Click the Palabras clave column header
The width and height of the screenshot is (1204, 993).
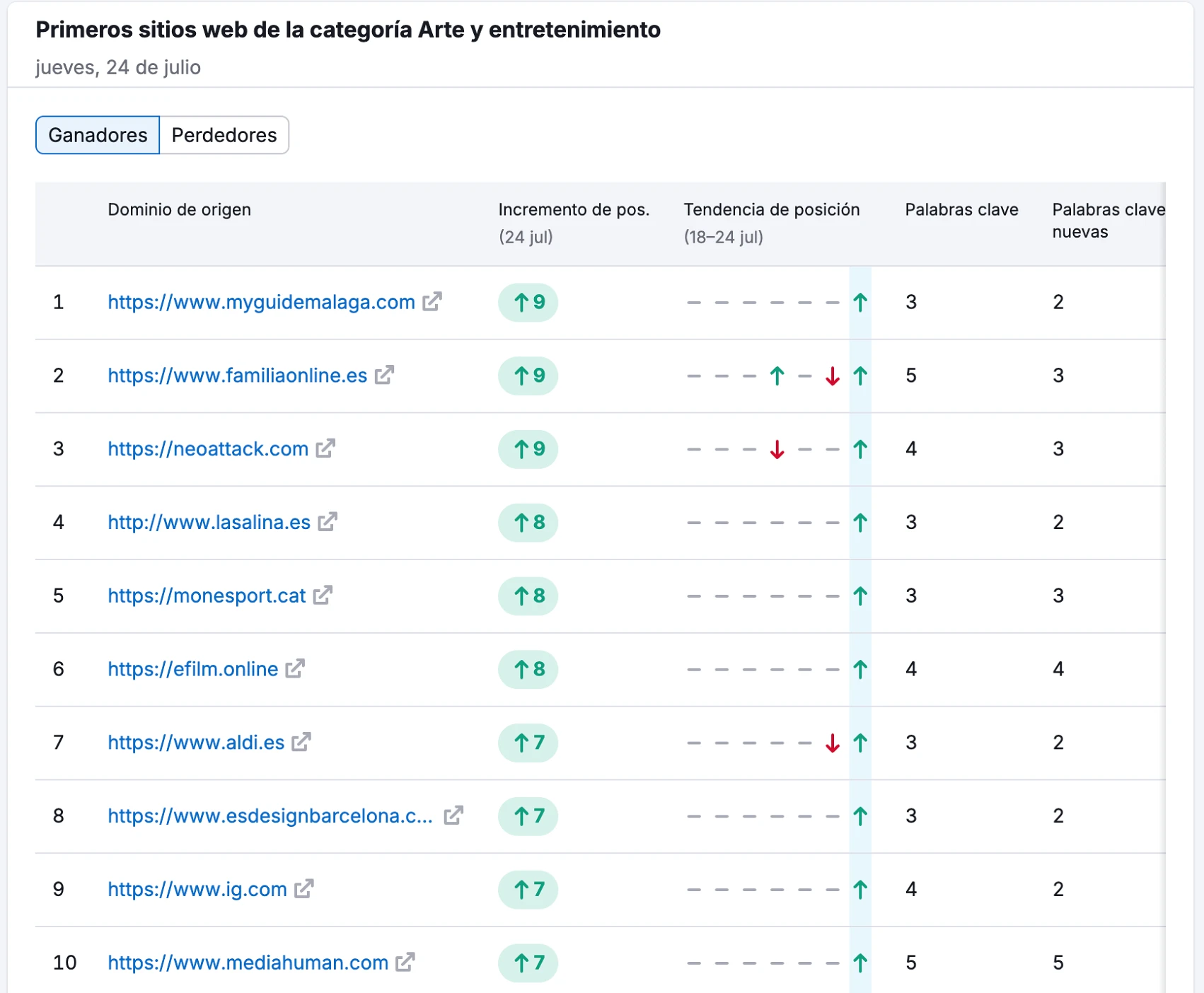pyautogui.click(x=961, y=210)
